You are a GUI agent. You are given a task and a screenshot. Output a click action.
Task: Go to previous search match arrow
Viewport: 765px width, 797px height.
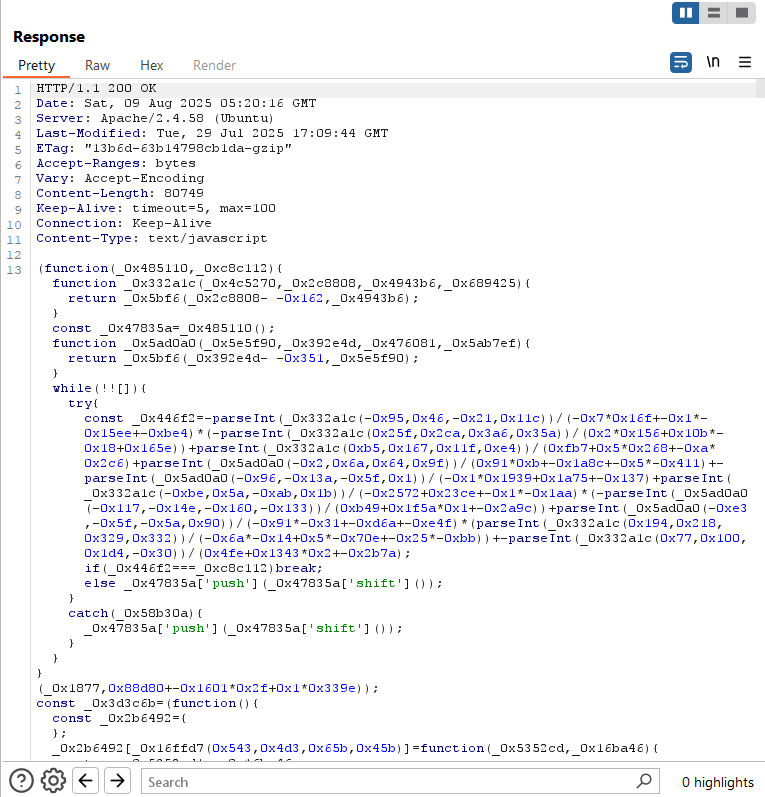pos(86,781)
